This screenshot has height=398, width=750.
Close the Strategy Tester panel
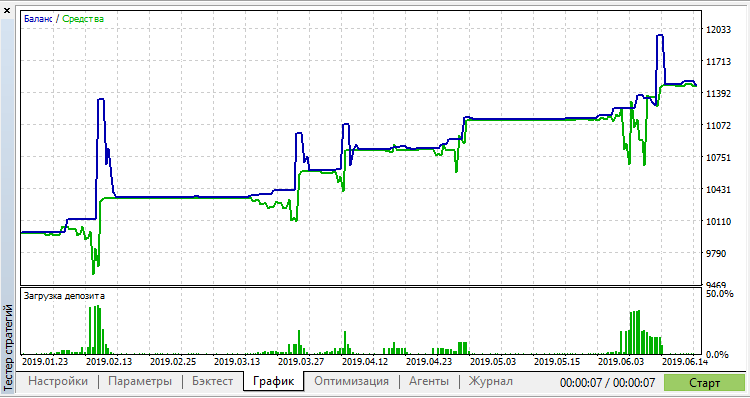[x=7, y=10]
